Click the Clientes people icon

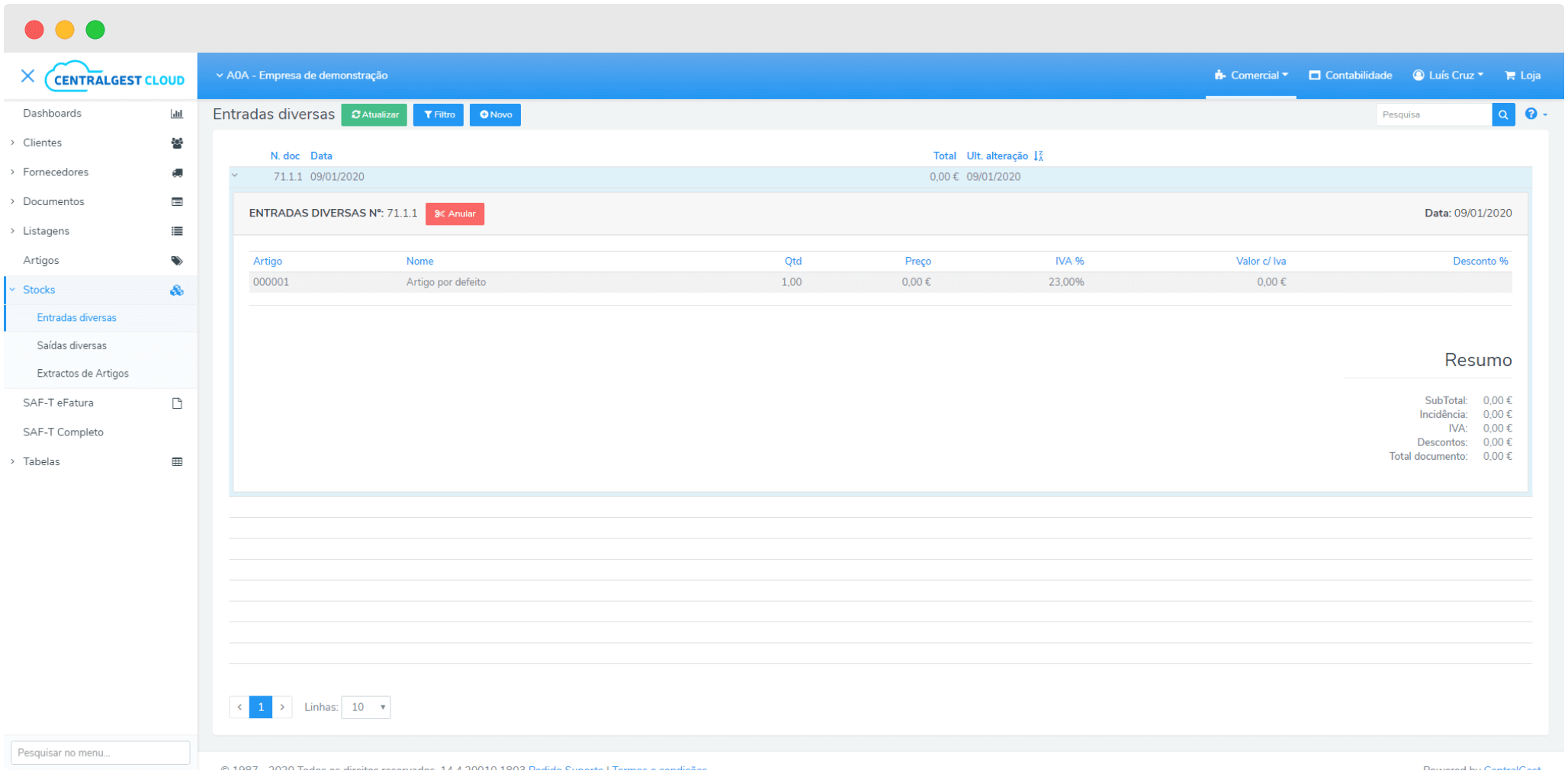[177, 143]
